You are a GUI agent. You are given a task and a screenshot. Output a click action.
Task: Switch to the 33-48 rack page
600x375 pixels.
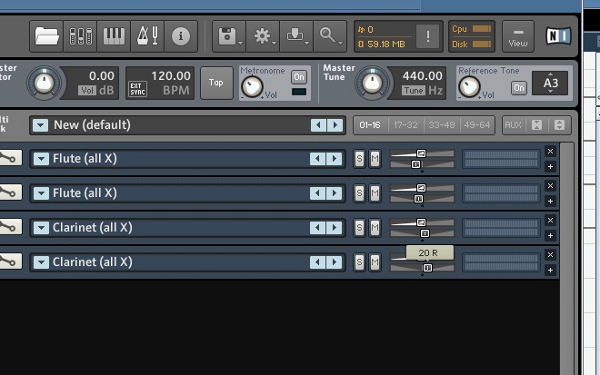441,125
